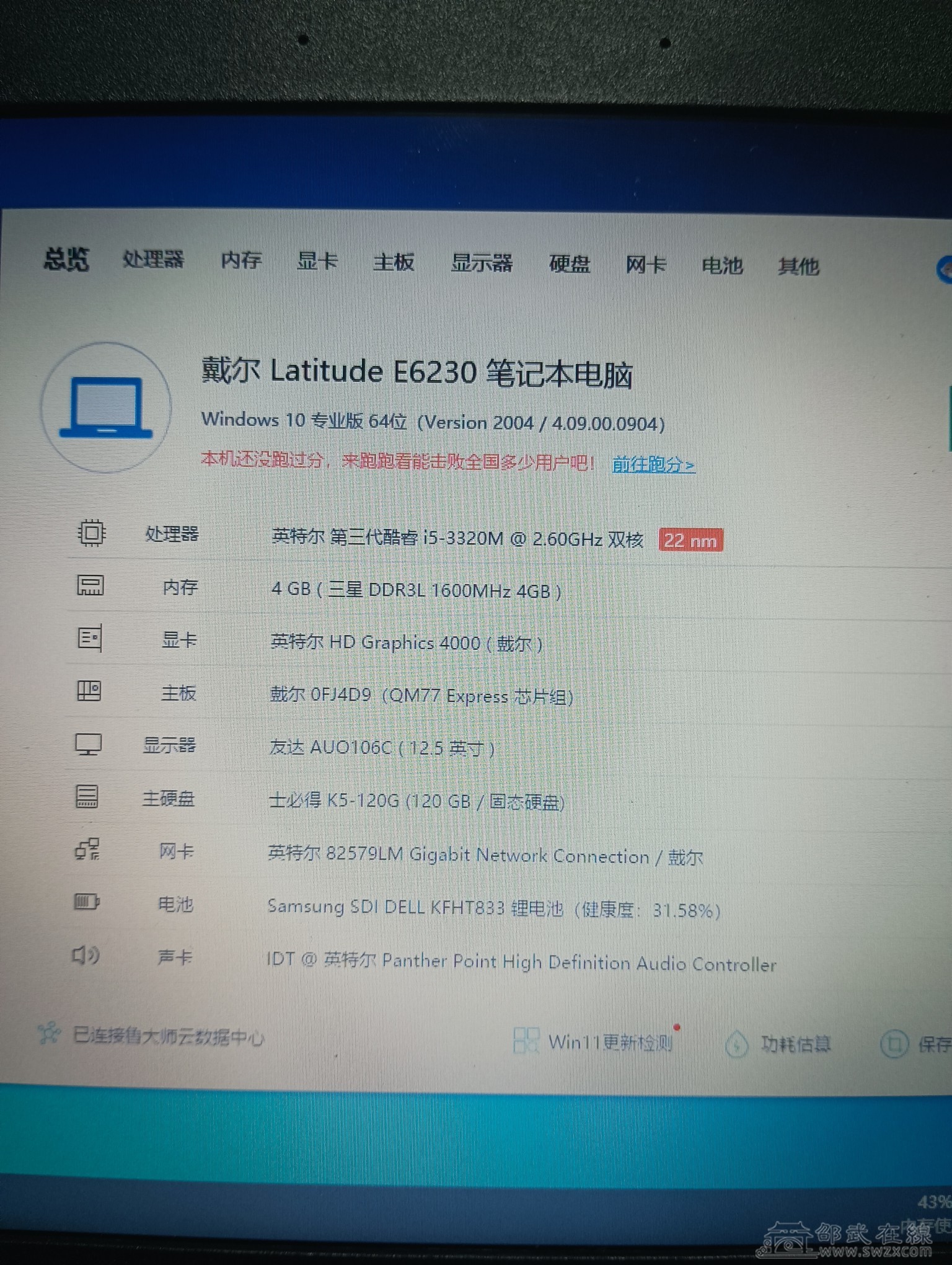952x1265 pixels.
Task: Open the 内存 tab
Action: (x=241, y=260)
